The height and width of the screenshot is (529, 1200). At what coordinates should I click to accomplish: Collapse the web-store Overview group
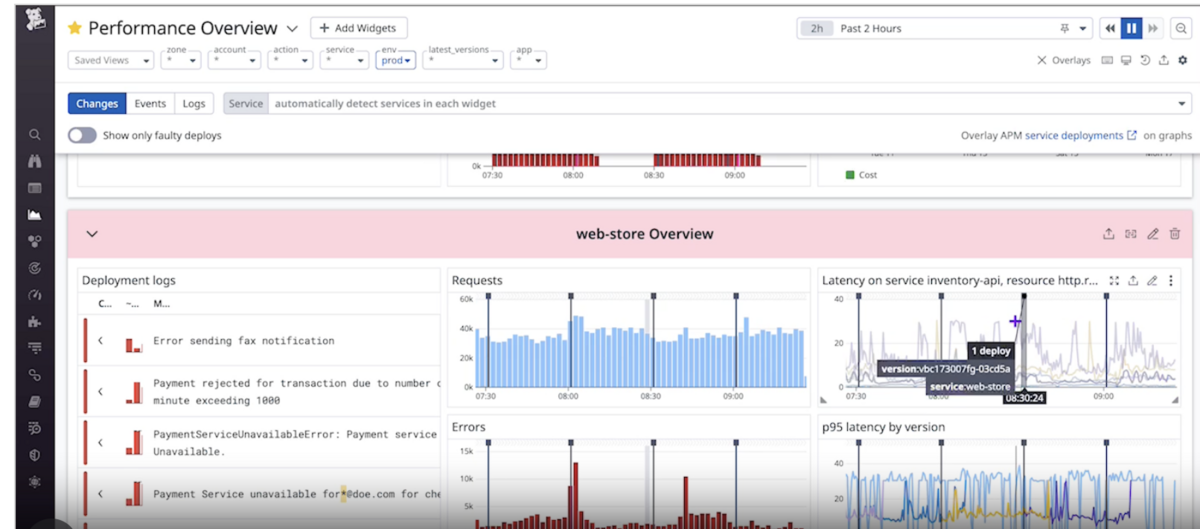[x=92, y=234]
